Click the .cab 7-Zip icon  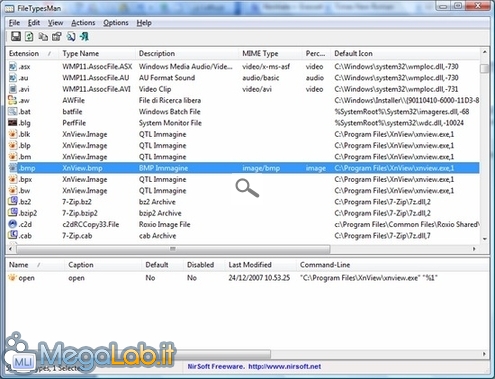click(13, 235)
